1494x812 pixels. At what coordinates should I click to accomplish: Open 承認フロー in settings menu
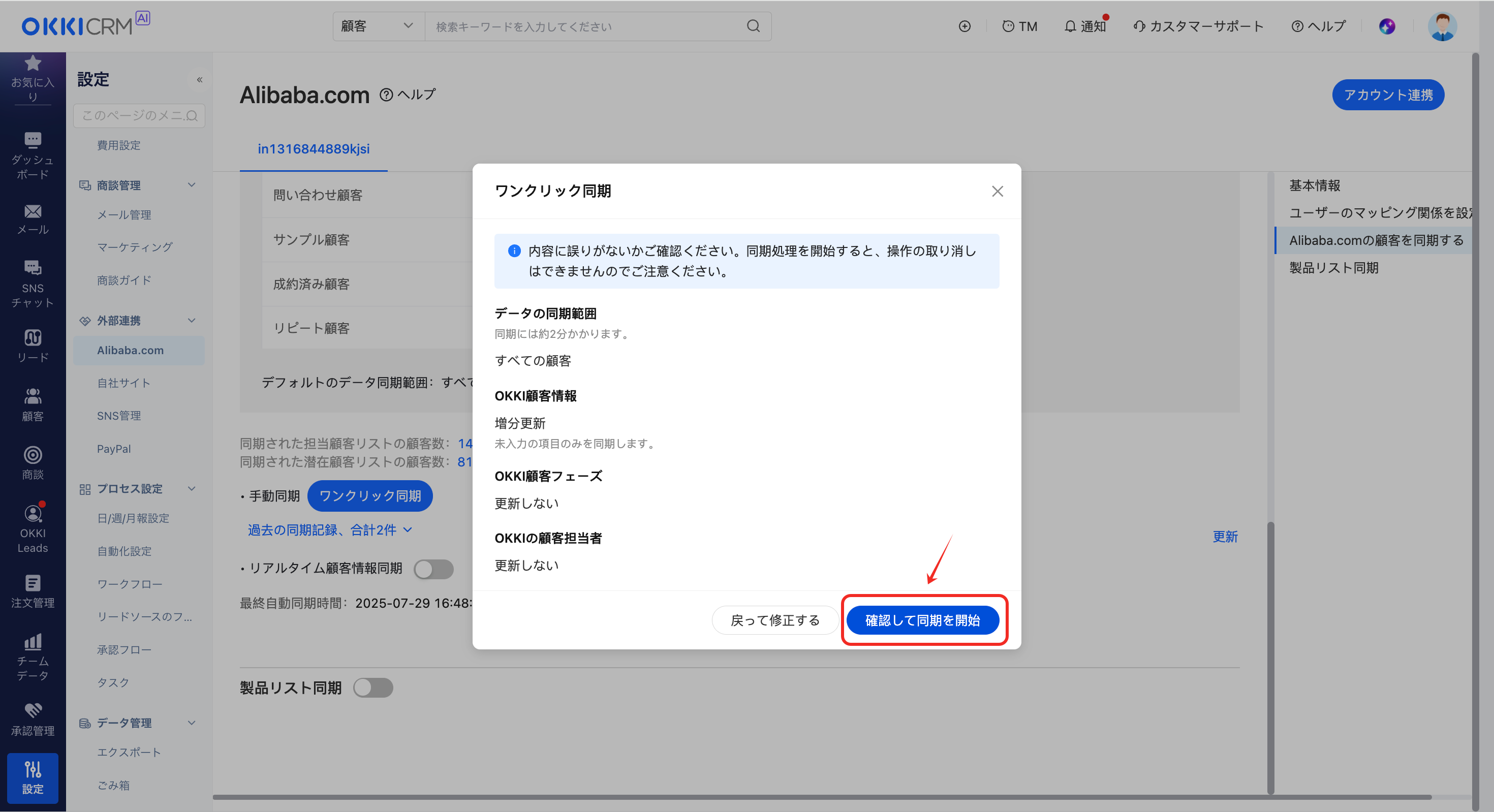tap(124, 649)
